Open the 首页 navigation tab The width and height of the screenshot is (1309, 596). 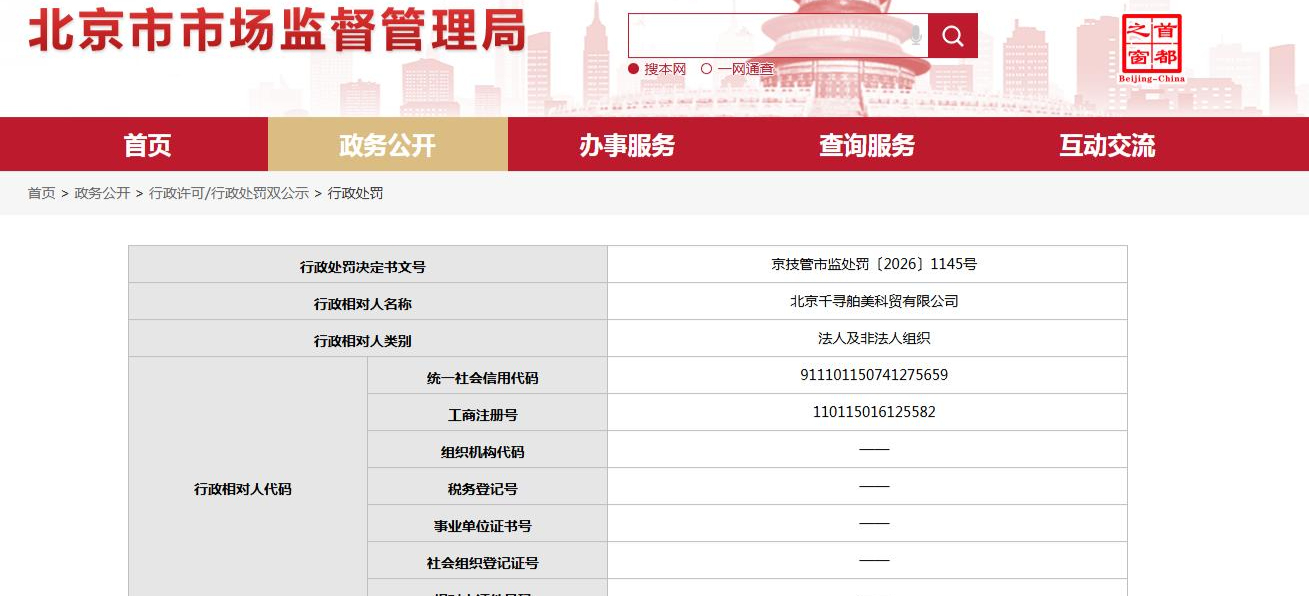(148, 145)
